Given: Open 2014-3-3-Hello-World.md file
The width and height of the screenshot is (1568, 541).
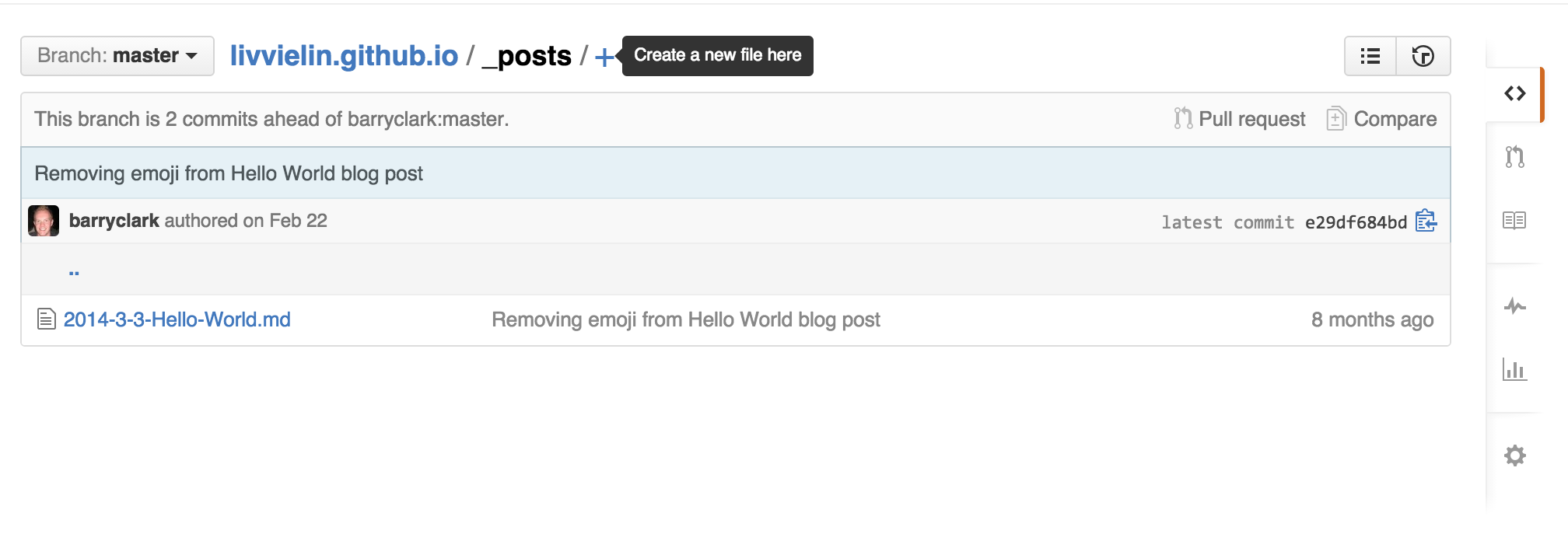Looking at the screenshot, I should (x=177, y=319).
